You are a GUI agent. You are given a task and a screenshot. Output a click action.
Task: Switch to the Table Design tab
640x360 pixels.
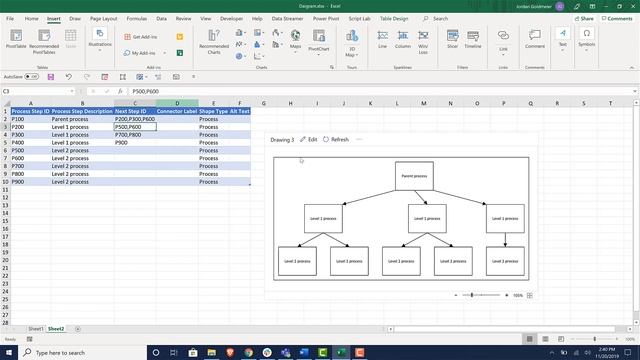pyautogui.click(x=394, y=19)
